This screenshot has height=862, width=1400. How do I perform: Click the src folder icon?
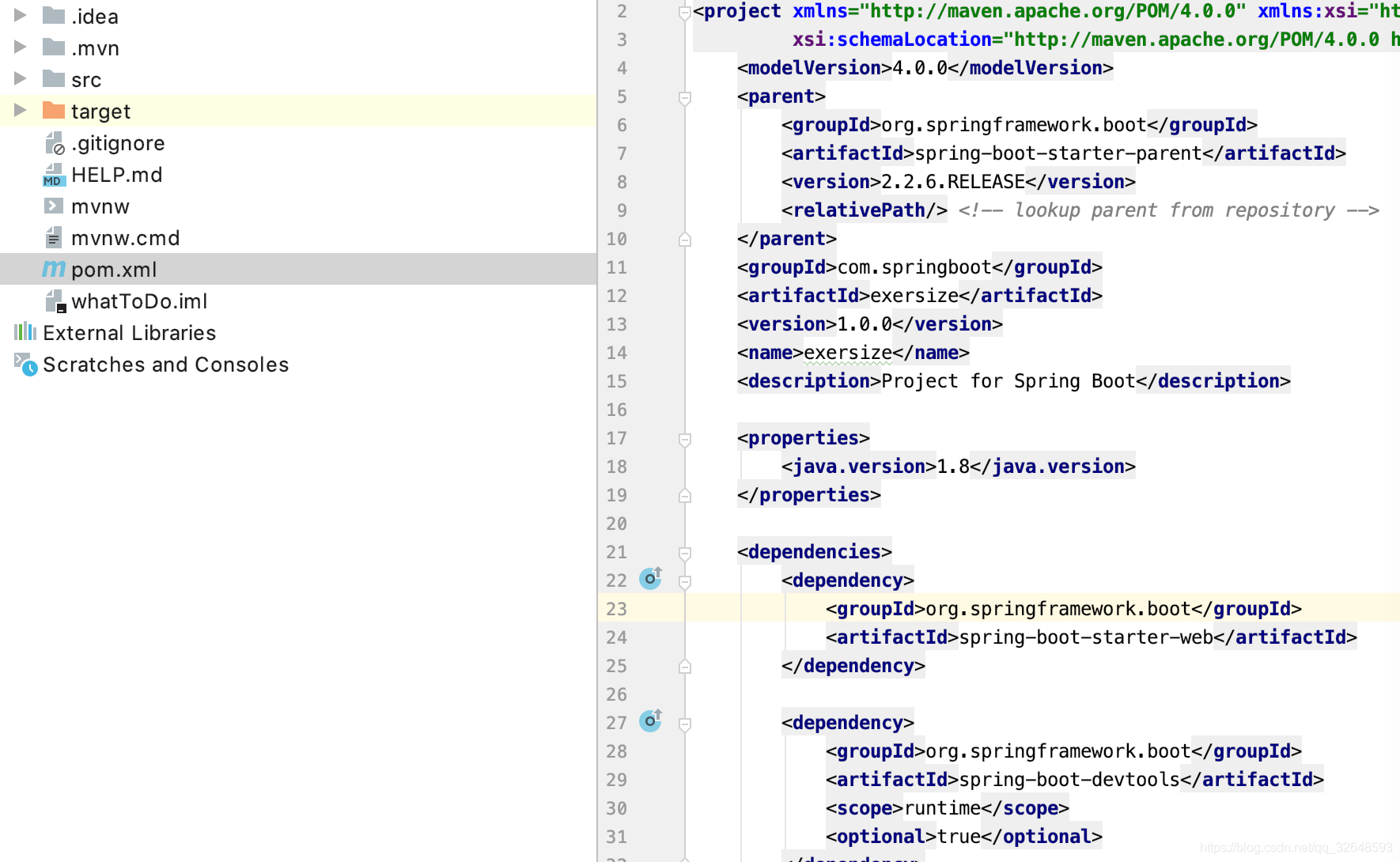coord(54,78)
